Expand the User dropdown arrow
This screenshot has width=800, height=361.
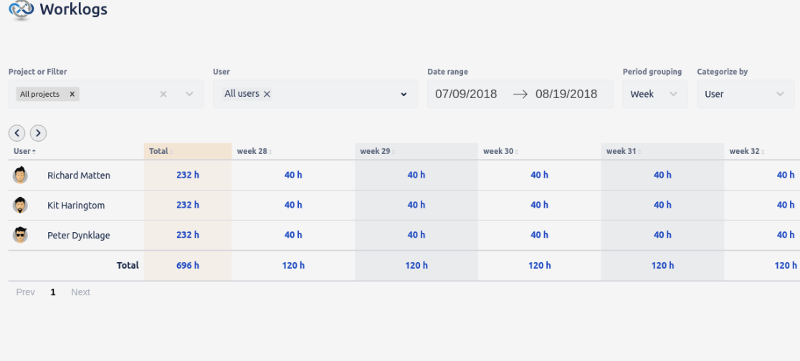coord(404,94)
